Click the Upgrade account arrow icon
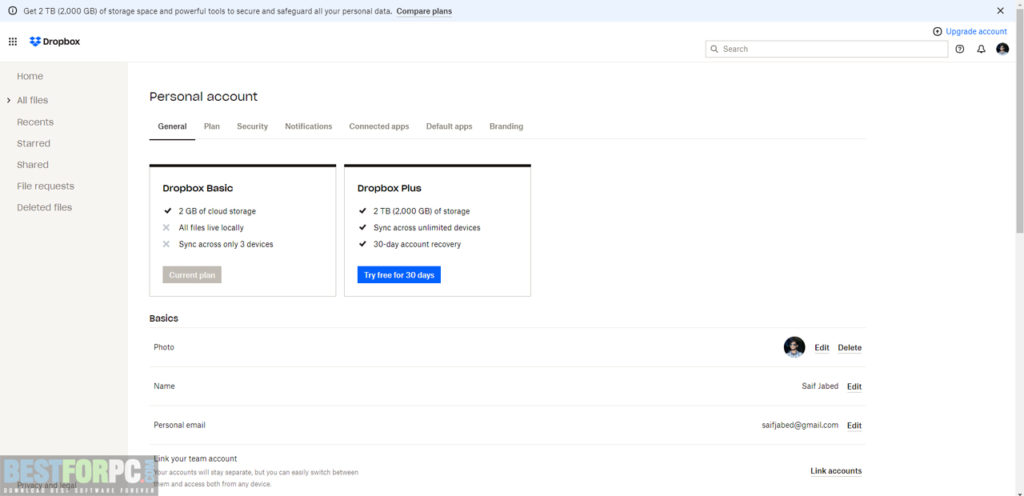The image size is (1024, 496). [938, 31]
